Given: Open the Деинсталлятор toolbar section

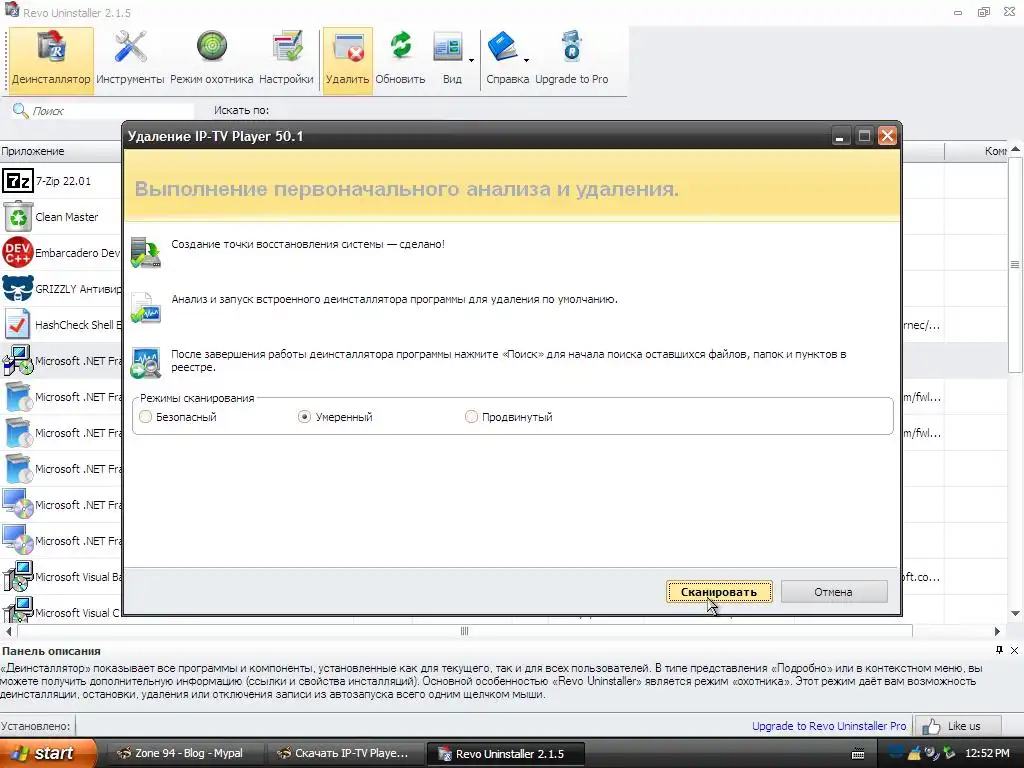Looking at the screenshot, I should pyautogui.click(x=51, y=60).
